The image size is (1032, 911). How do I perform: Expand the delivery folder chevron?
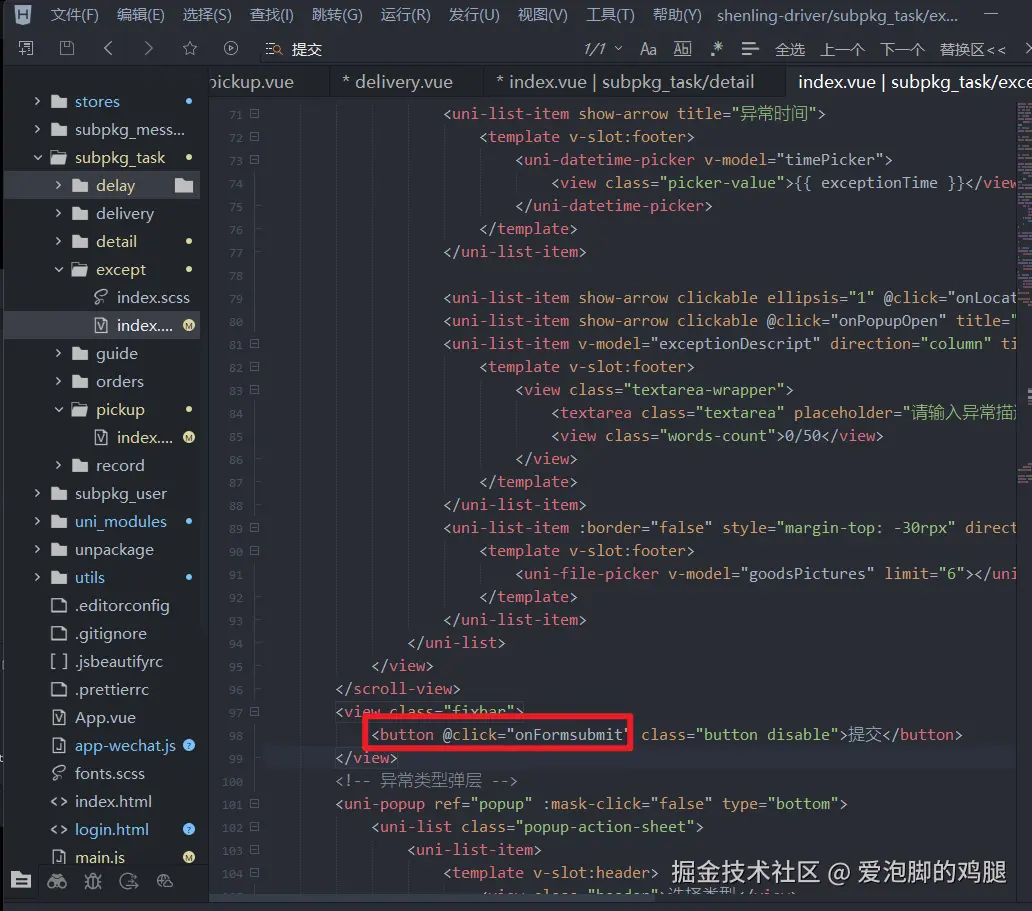click(59, 213)
